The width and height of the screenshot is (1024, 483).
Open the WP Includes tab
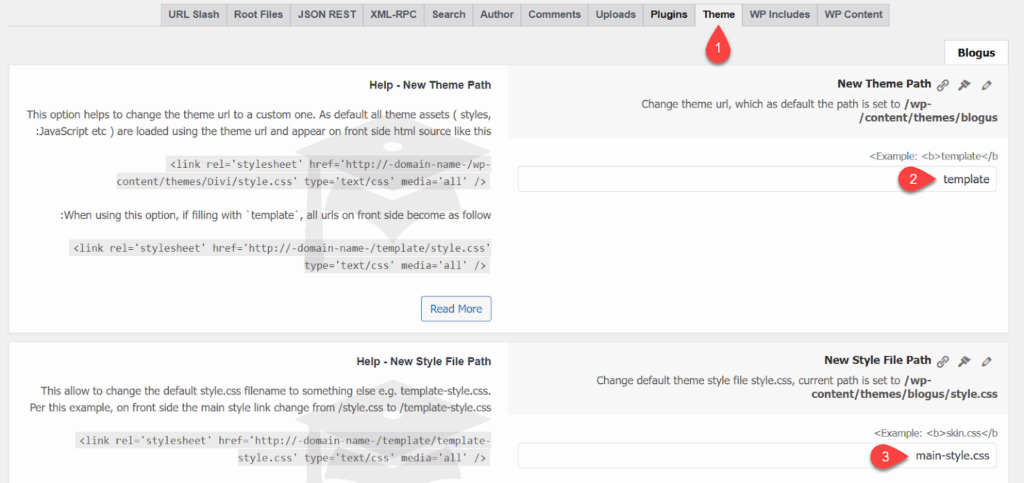click(x=779, y=15)
